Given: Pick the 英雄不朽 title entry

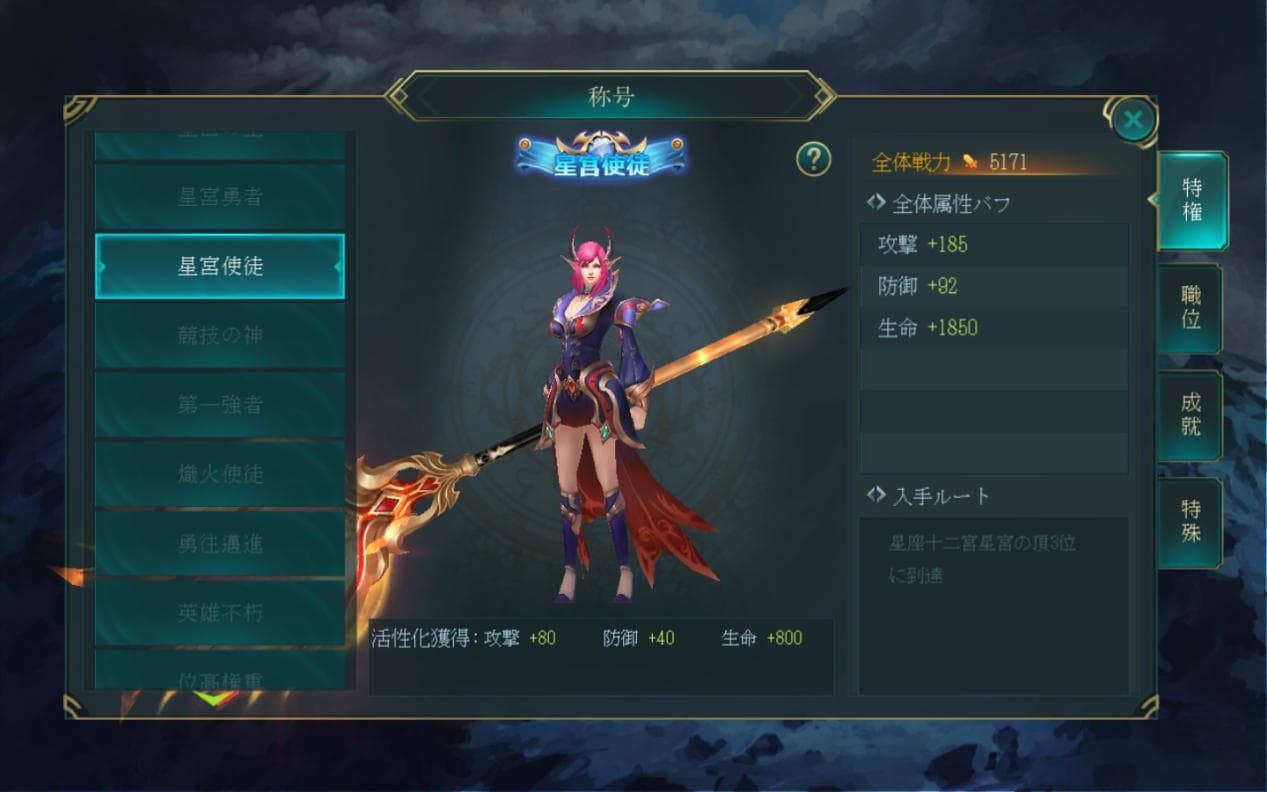Looking at the screenshot, I should coord(220,612).
